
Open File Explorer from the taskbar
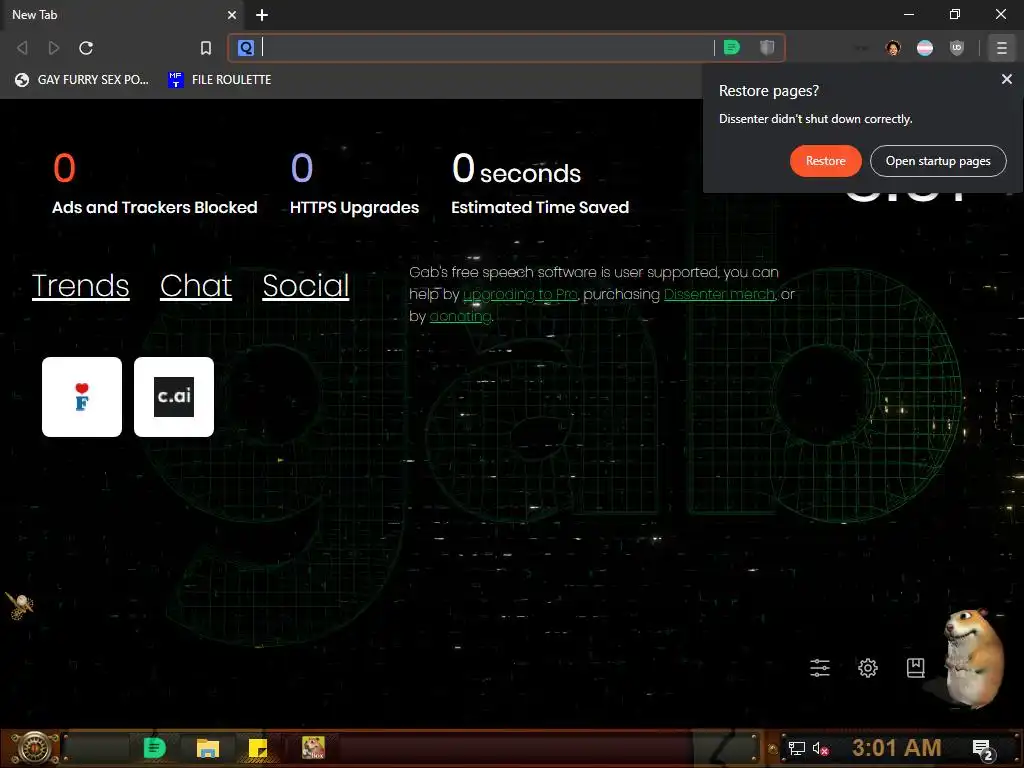208,748
